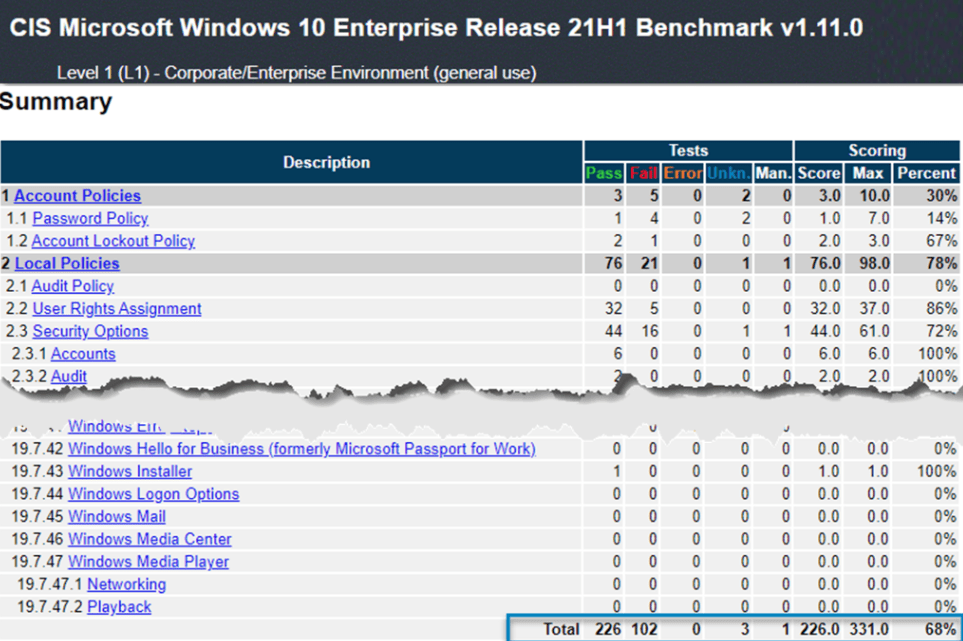Click the Pass column header

coord(604,173)
